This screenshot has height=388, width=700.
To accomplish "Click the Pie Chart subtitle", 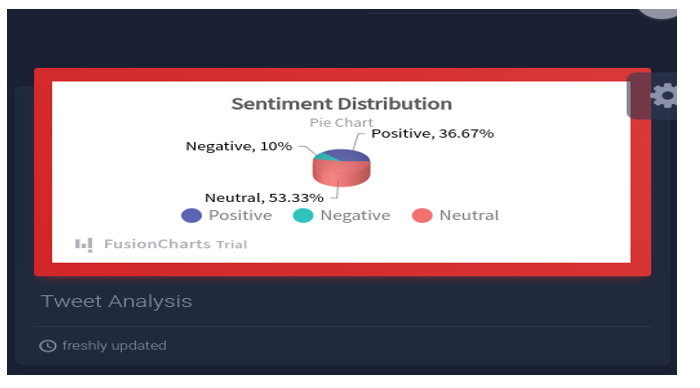I will tap(341, 122).
